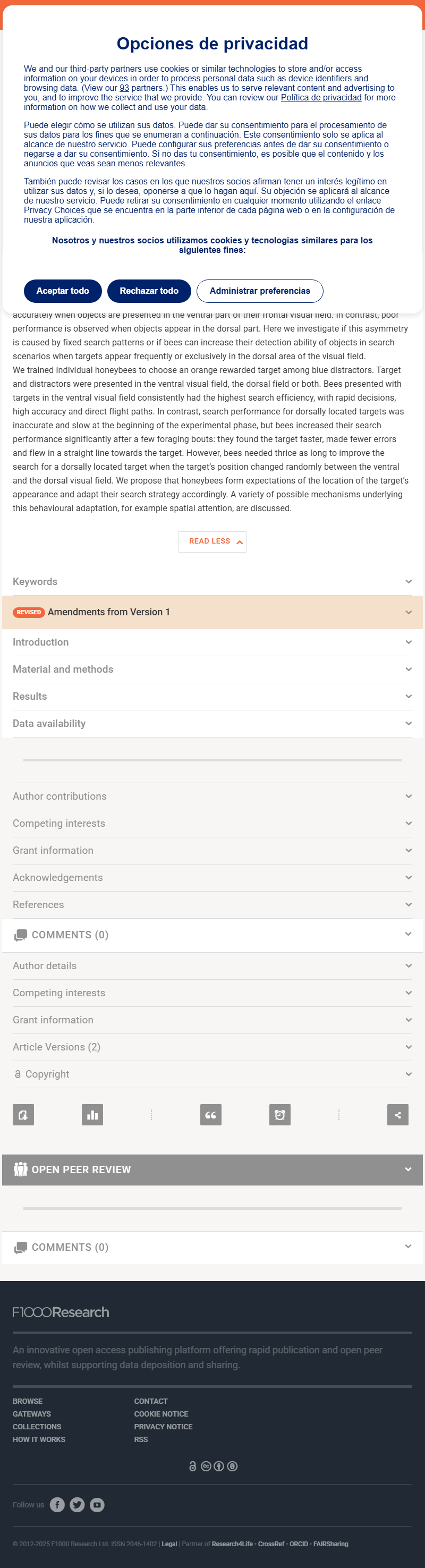Open Política de privacidad link

pyautogui.click(x=321, y=97)
